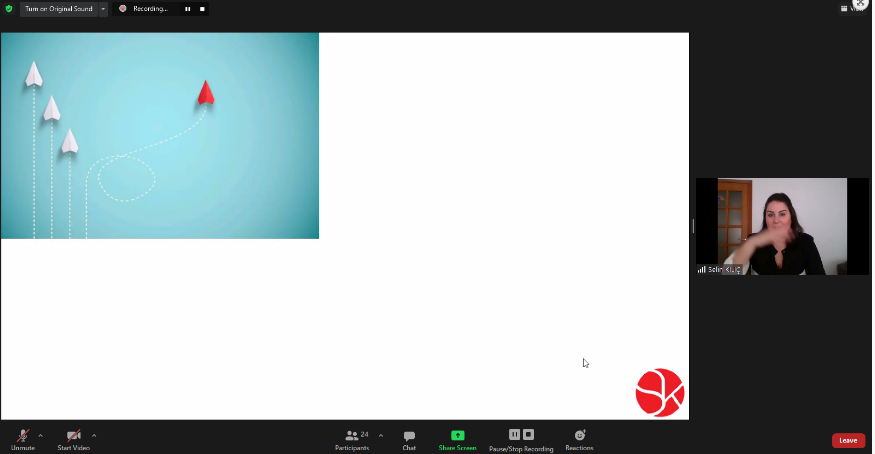Stop recording in the top indicator
Image resolution: width=875 pixels, height=454 pixels.
pyautogui.click(x=201, y=9)
